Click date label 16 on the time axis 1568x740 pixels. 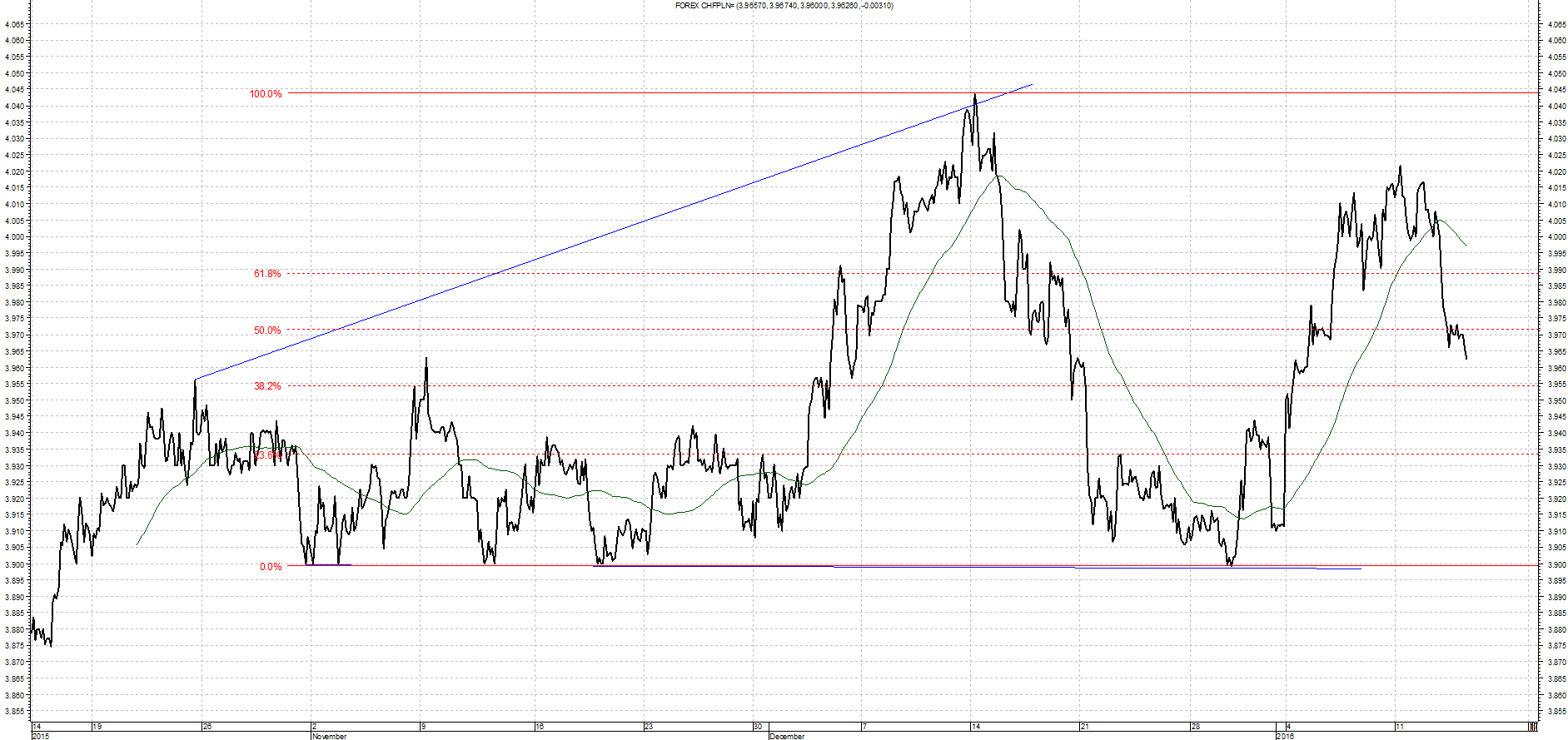[540, 727]
